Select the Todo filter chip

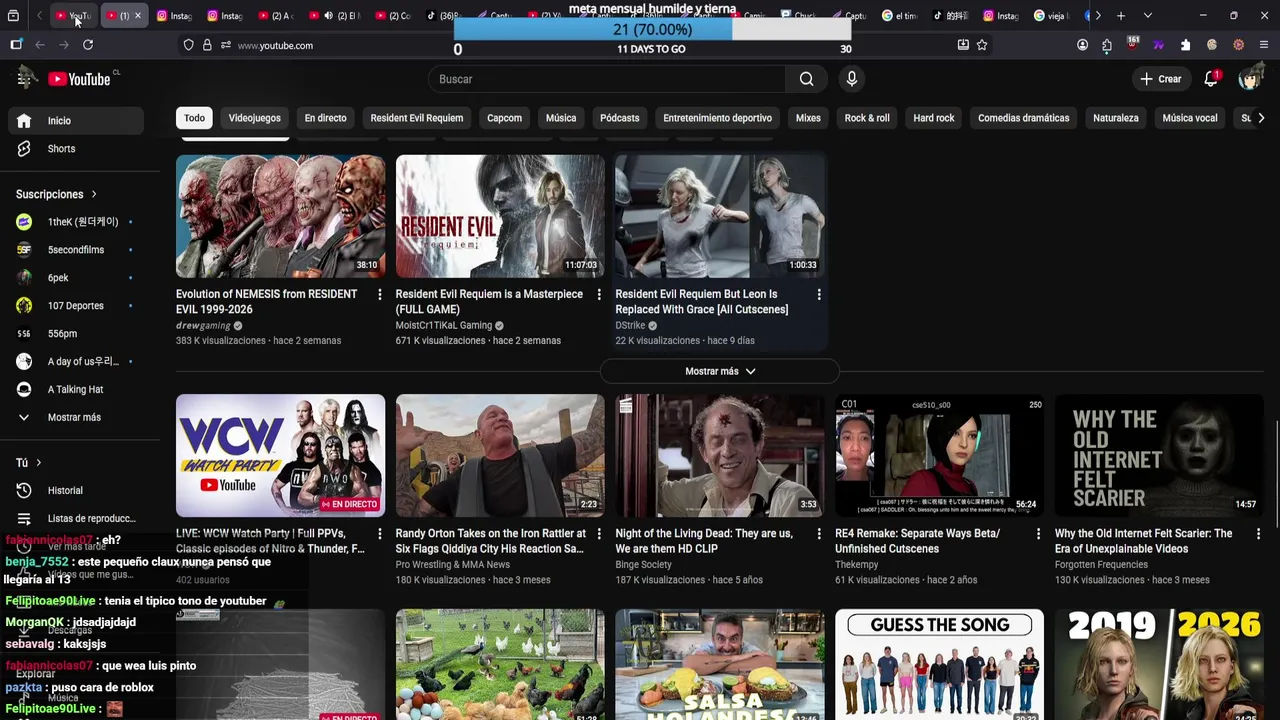pos(194,118)
